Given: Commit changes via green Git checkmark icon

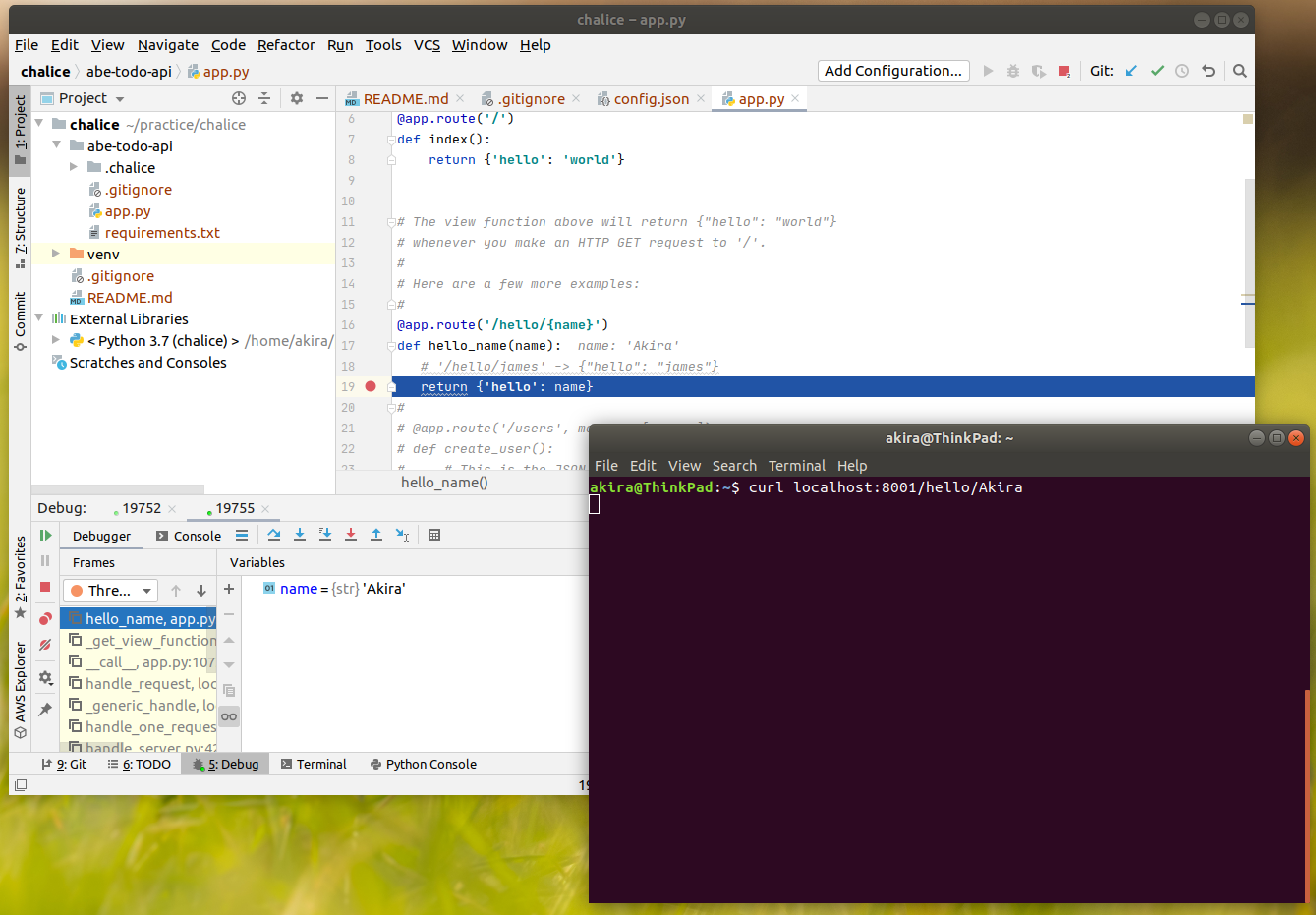Looking at the screenshot, I should click(1157, 70).
